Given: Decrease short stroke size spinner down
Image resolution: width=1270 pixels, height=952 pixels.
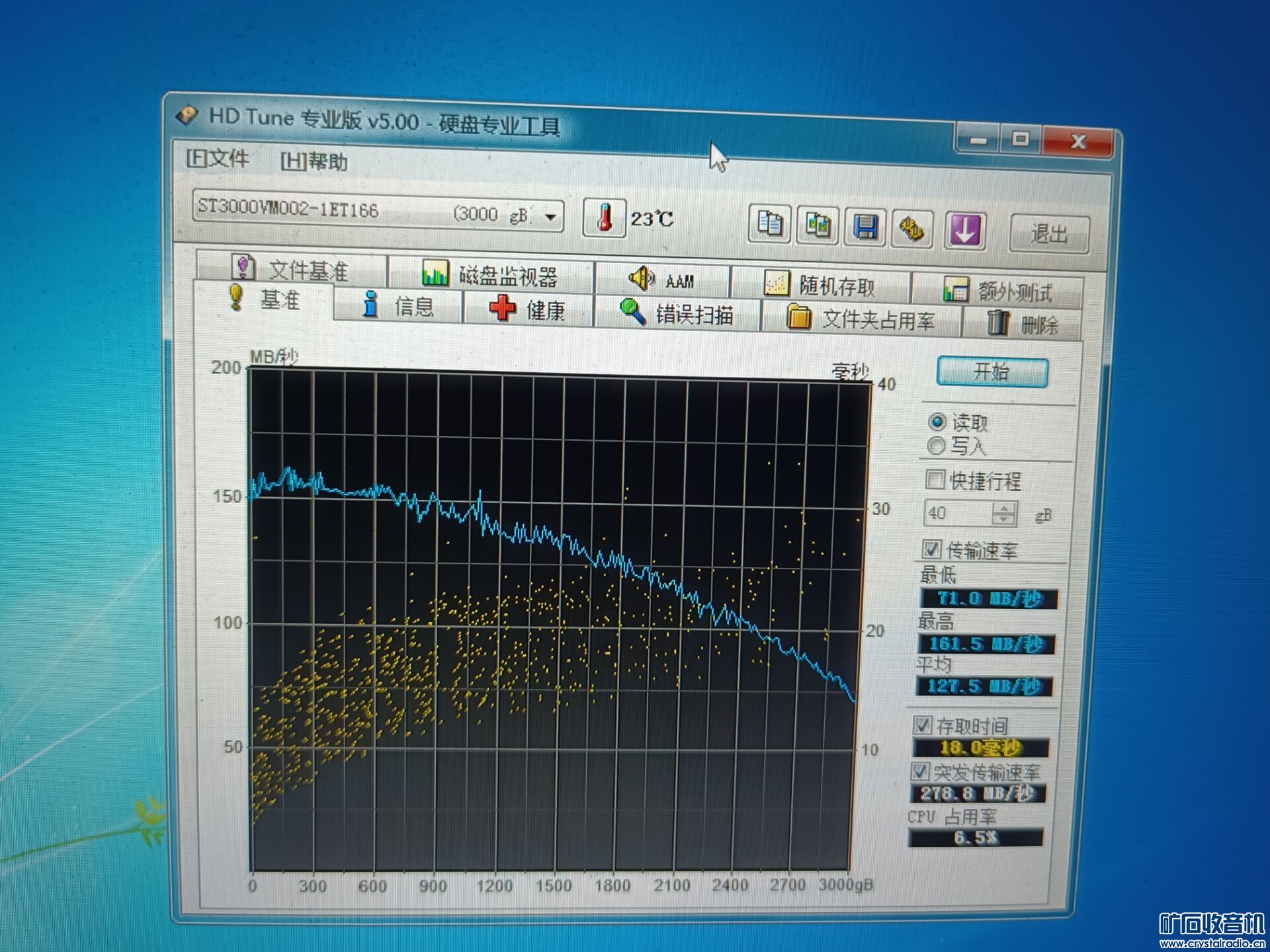Looking at the screenshot, I should [1004, 520].
